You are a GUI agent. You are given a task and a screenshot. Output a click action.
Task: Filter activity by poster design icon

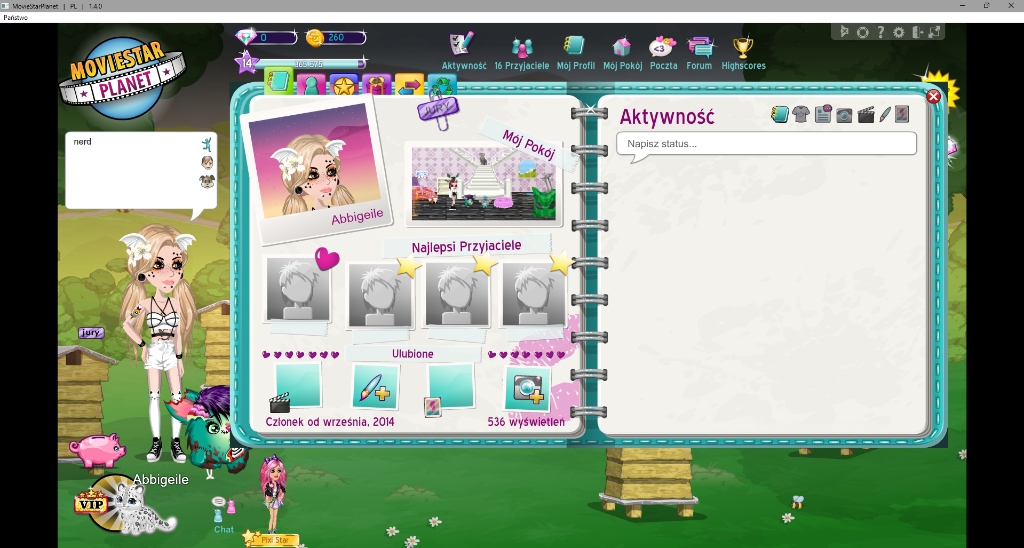tap(902, 114)
